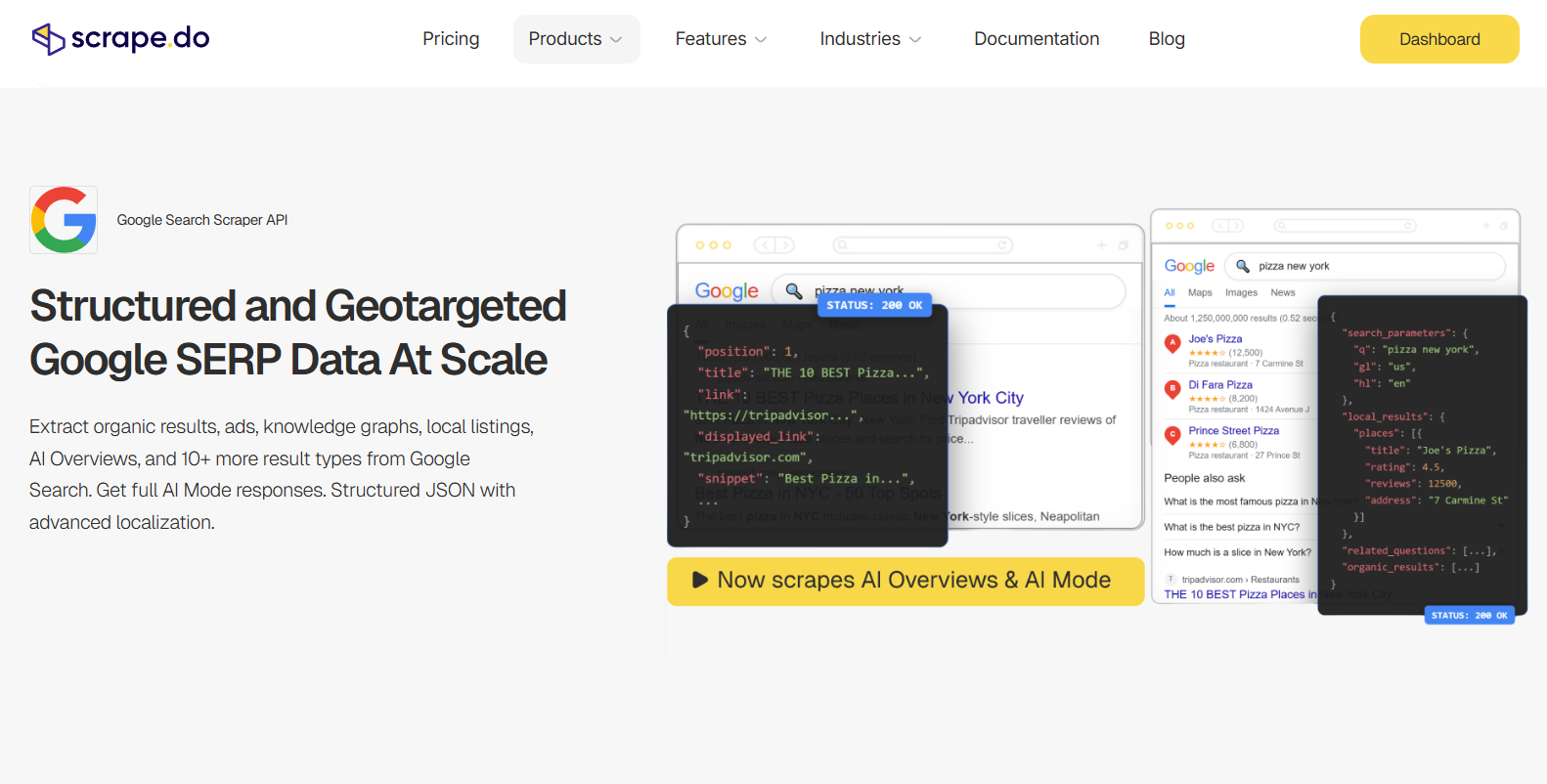This screenshot has height=784, width=1547.
Task: Open the Dashboard button
Action: [1439, 39]
